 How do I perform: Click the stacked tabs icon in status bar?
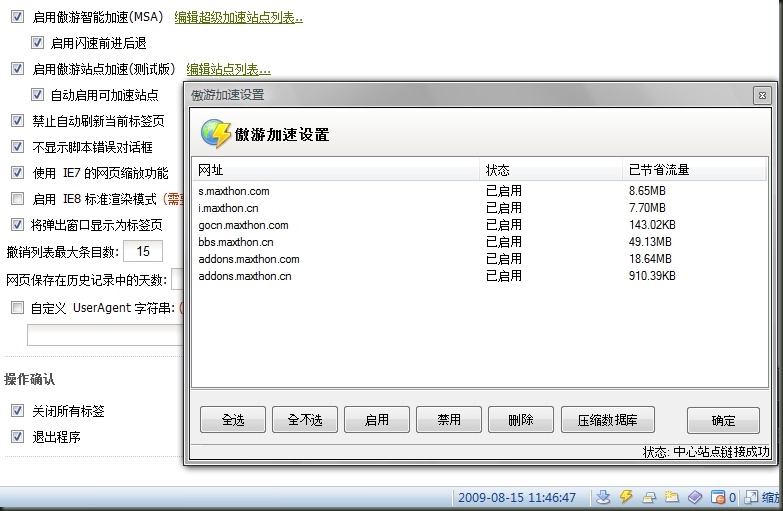pyautogui.click(x=649, y=497)
